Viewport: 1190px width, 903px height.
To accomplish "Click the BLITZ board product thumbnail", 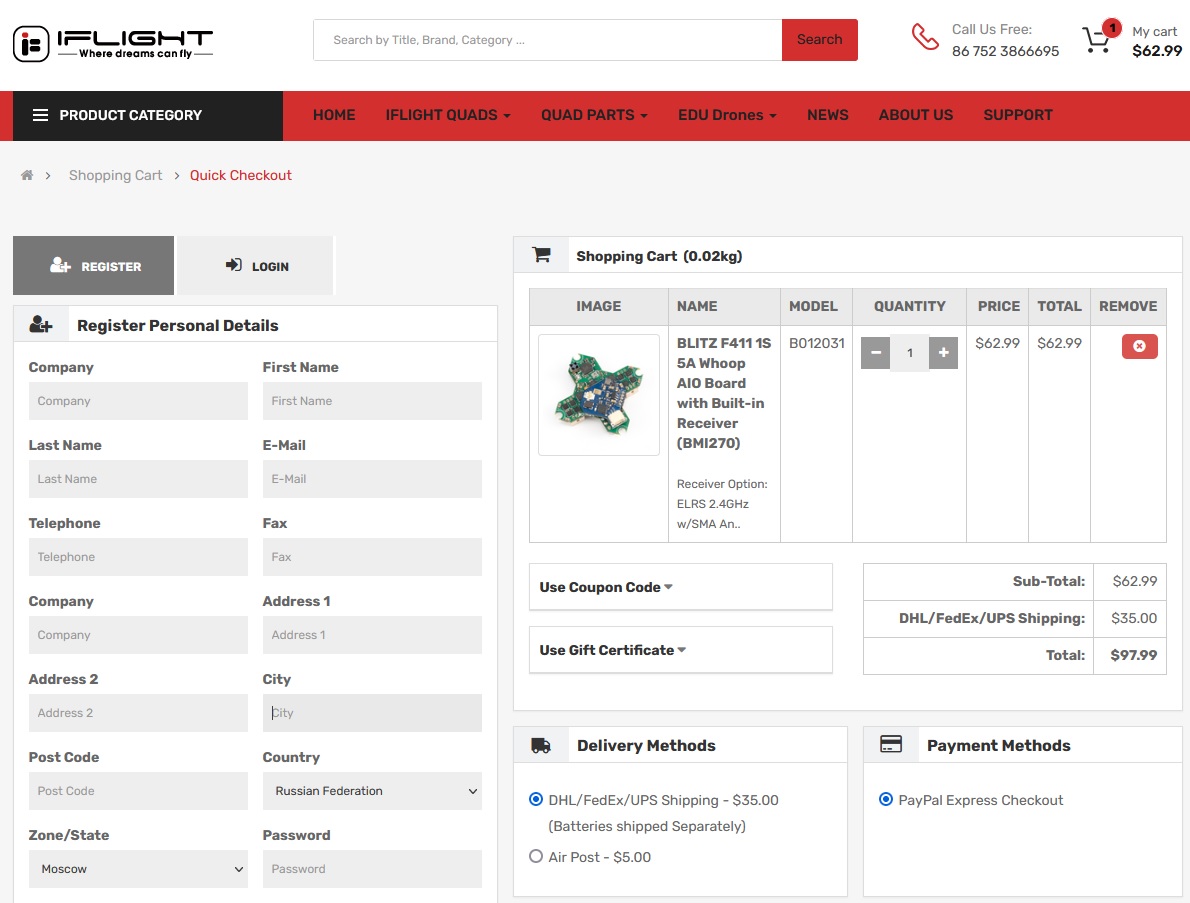I will point(599,395).
